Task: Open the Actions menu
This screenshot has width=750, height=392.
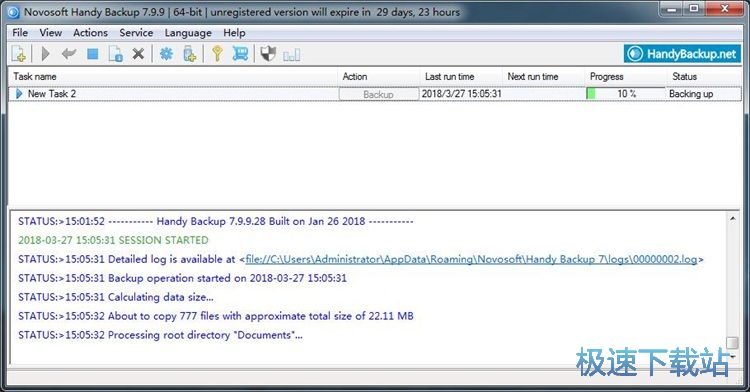Action: point(90,33)
